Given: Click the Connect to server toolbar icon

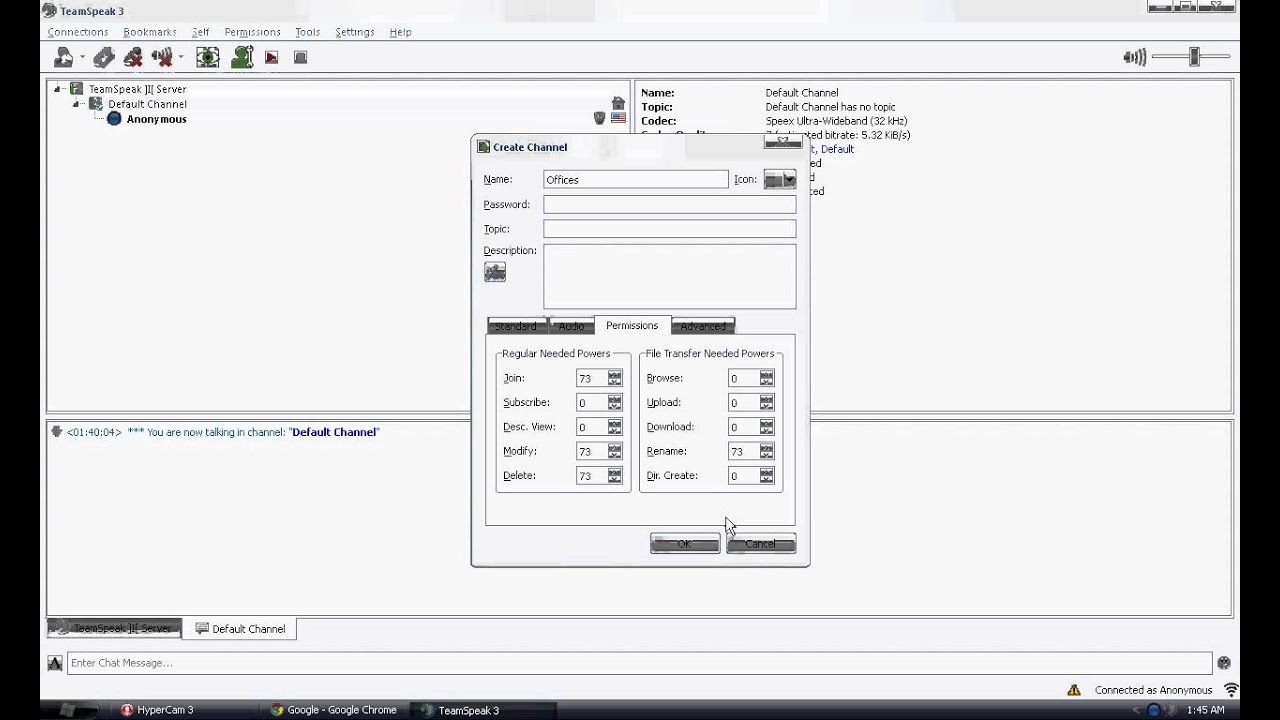Looking at the screenshot, I should [x=64, y=57].
